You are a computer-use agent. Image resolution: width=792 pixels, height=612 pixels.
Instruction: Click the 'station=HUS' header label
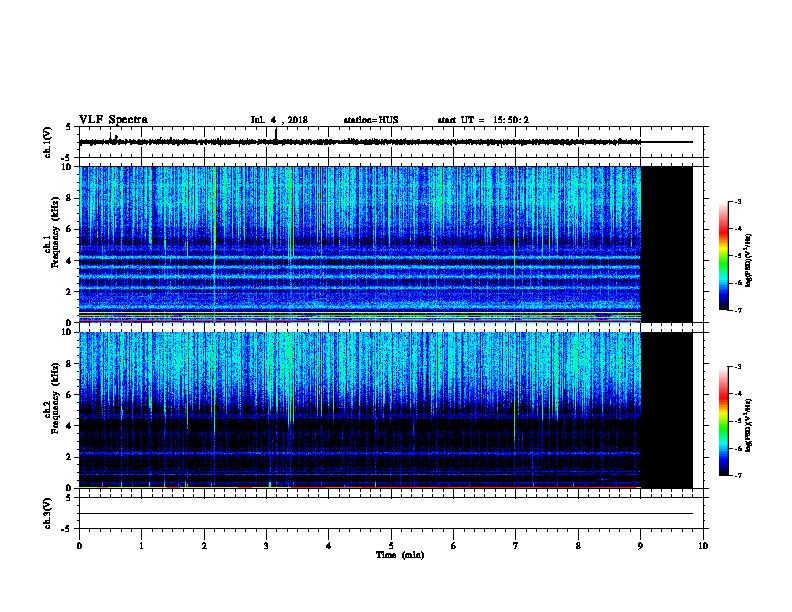371,120
